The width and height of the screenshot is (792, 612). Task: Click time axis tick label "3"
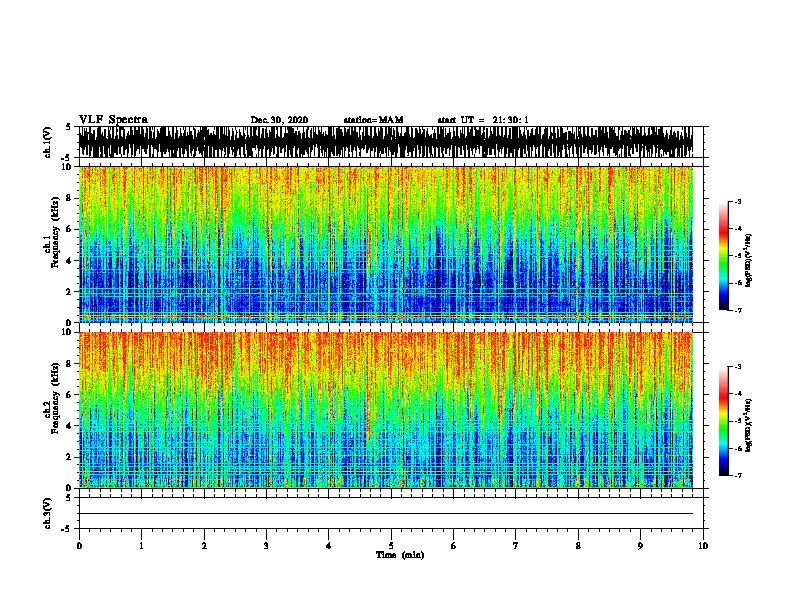(266, 546)
